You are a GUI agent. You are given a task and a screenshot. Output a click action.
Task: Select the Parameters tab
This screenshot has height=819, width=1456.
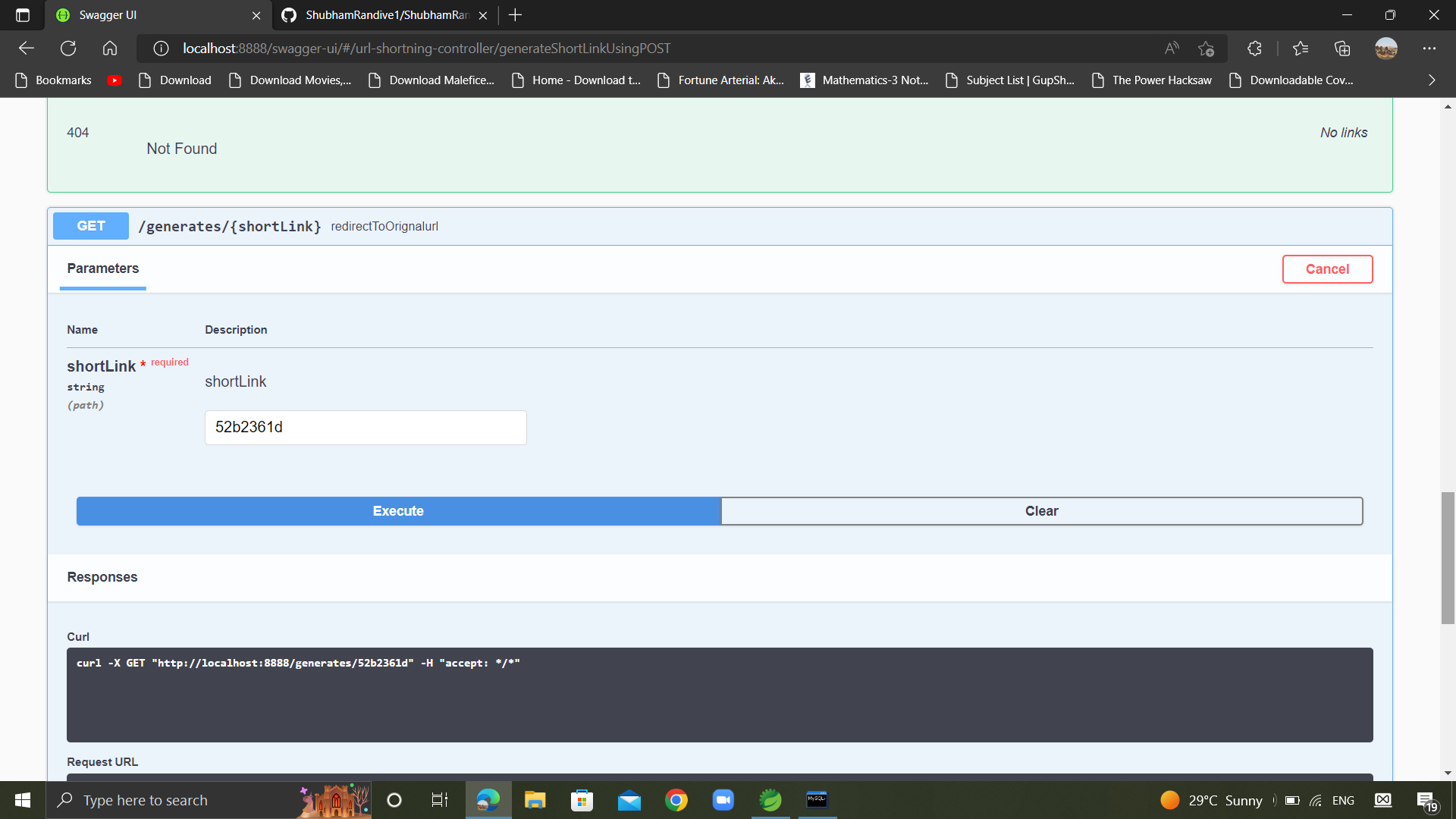[x=102, y=268]
